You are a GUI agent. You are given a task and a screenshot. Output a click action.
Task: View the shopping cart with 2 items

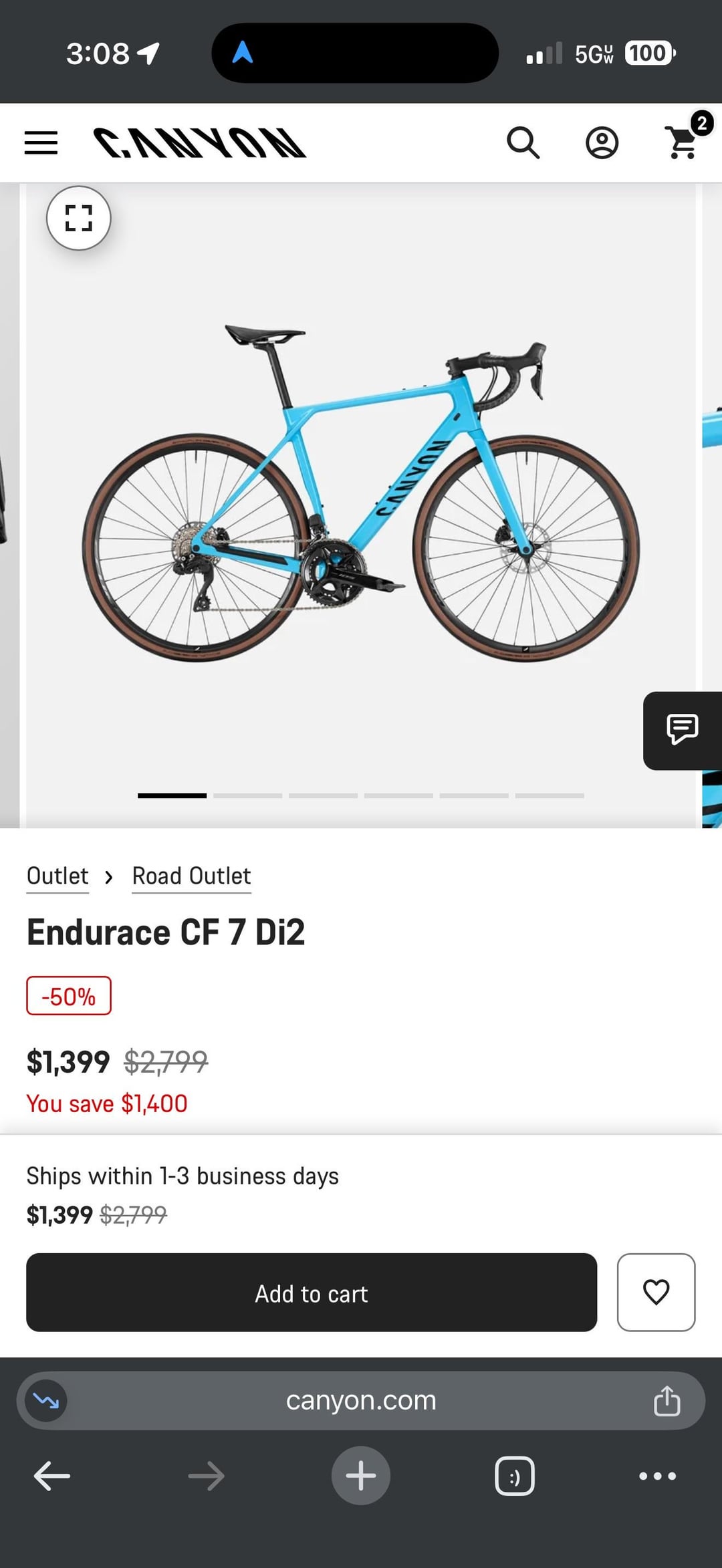pos(683,142)
